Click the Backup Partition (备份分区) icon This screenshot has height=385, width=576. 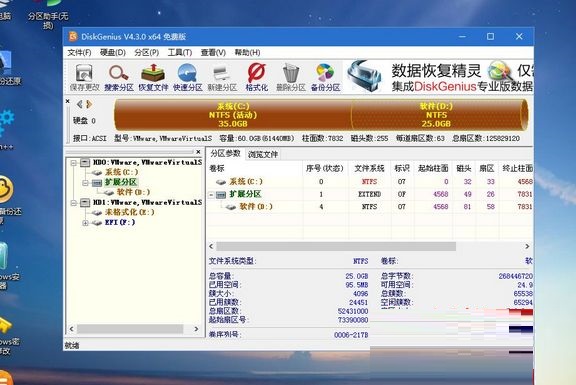[325, 77]
